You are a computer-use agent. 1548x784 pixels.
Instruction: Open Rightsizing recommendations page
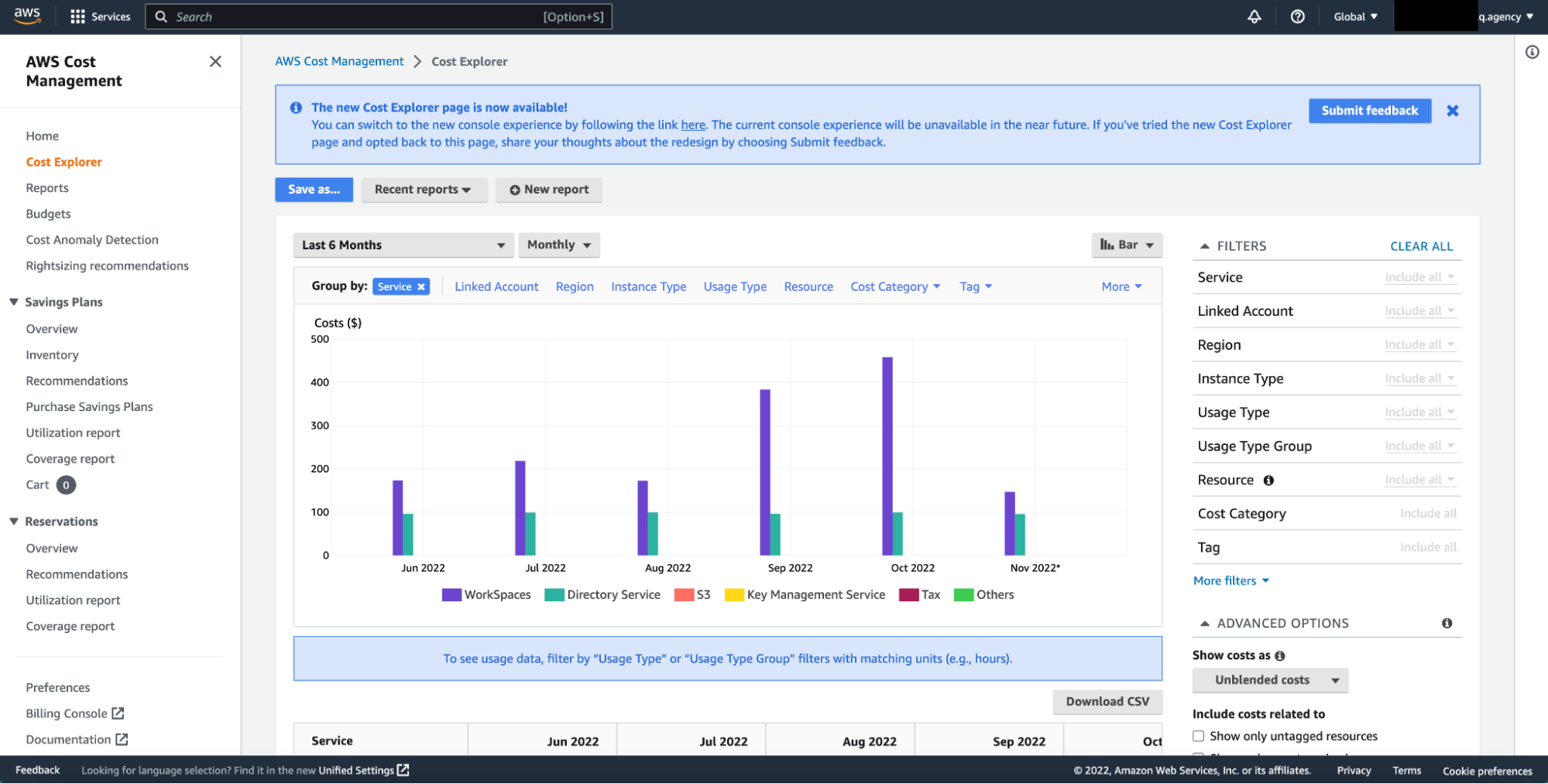point(108,265)
